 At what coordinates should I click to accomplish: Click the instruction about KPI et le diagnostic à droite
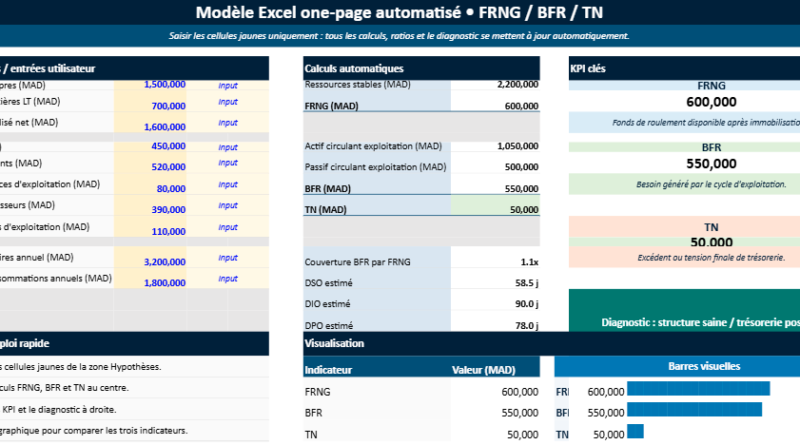pos(58,409)
